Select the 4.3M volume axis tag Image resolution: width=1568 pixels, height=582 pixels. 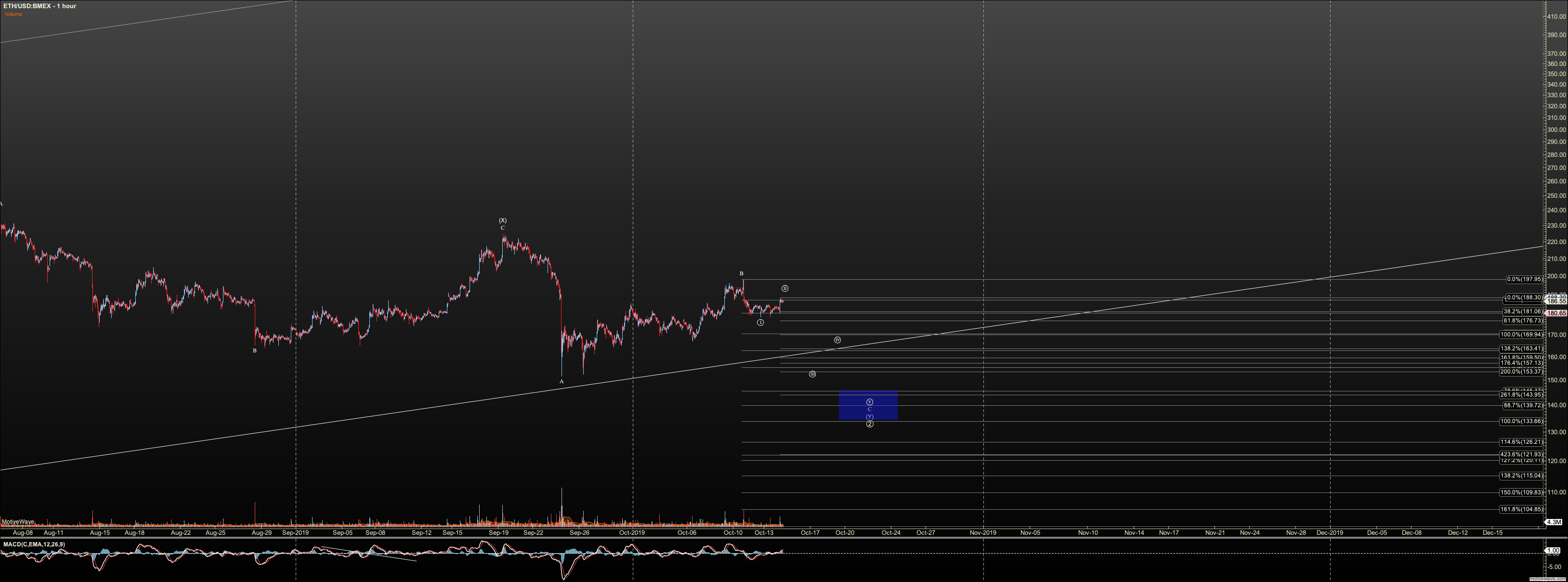pos(1554,522)
